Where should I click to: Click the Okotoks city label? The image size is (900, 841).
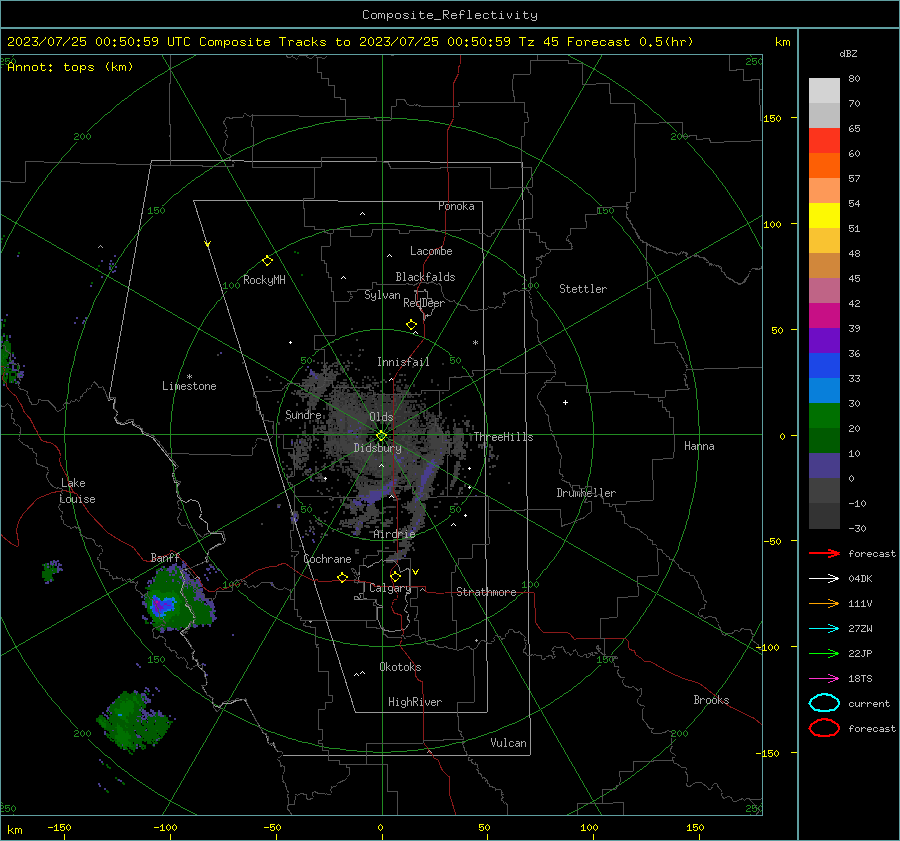coord(401,666)
